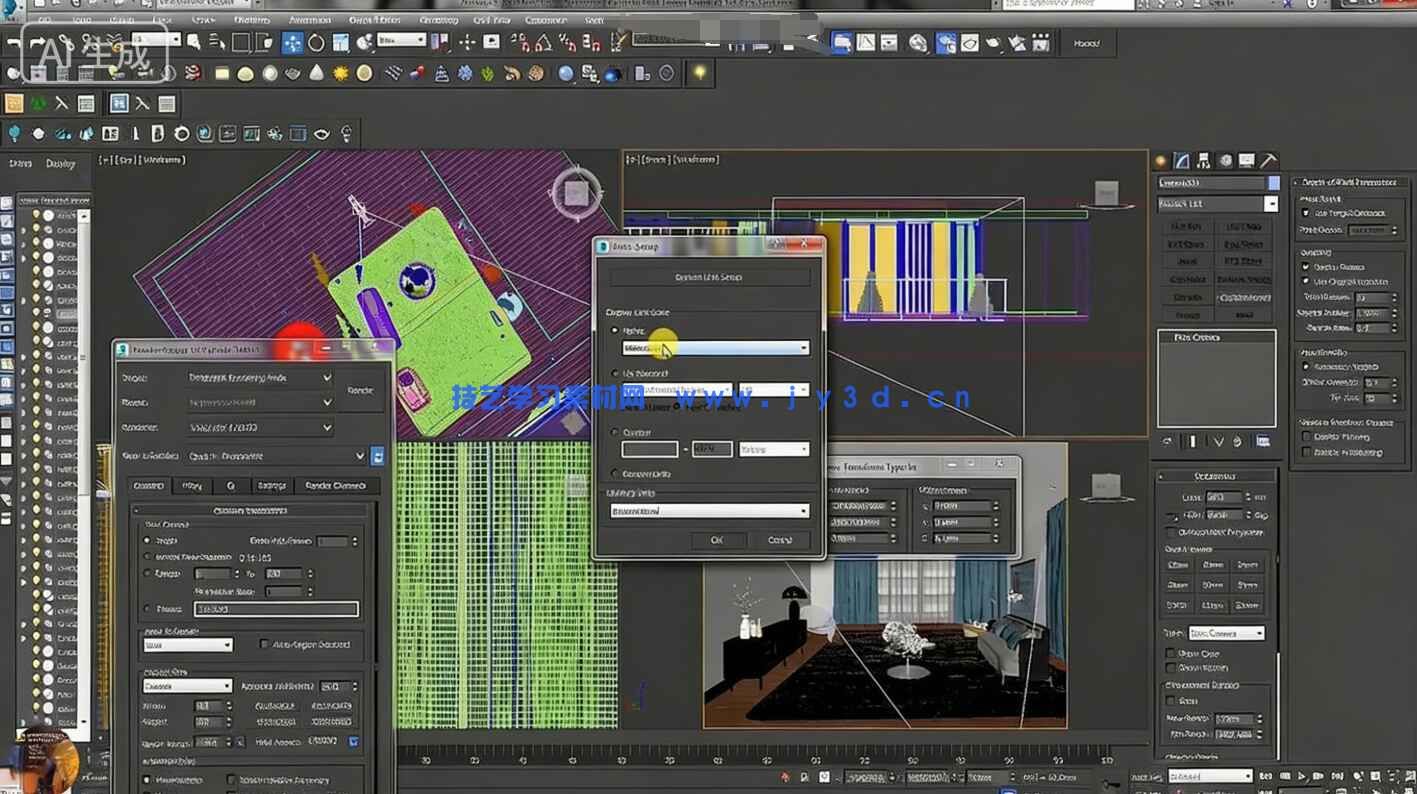Expand the Lighting Units dropdown
The height and width of the screenshot is (794, 1417).
click(712, 510)
